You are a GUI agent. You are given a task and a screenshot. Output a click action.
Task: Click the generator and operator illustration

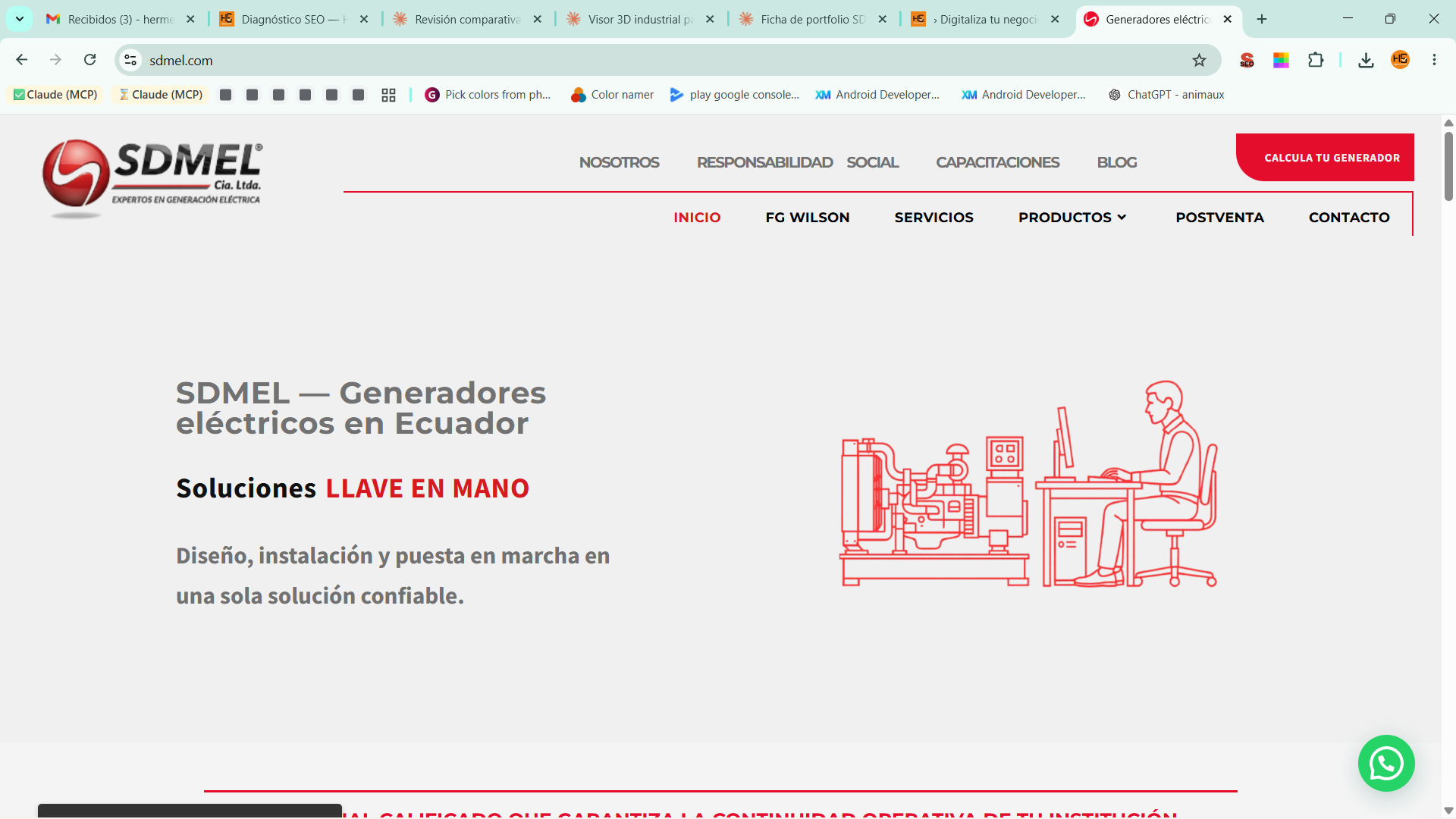coord(1028,485)
